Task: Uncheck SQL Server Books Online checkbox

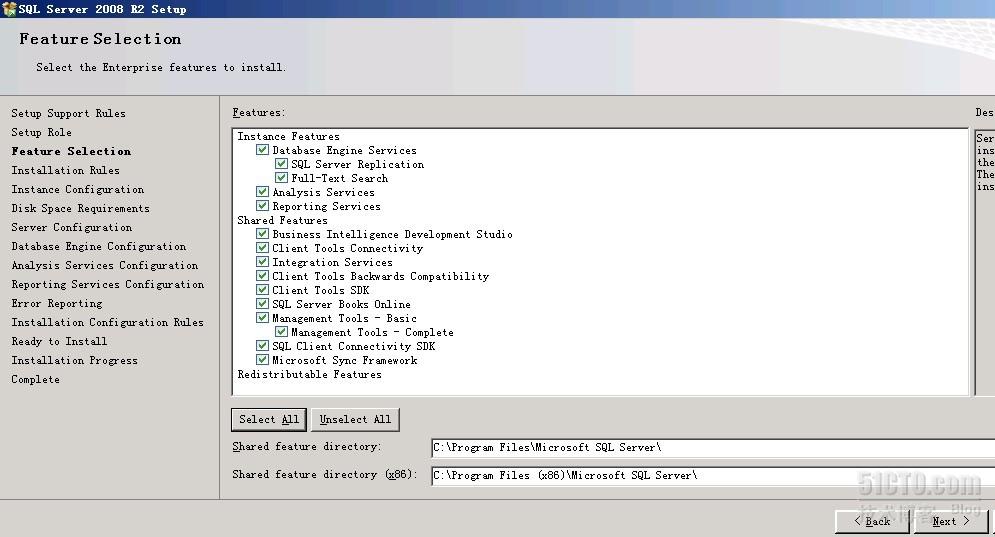Action: tap(262, 303)
